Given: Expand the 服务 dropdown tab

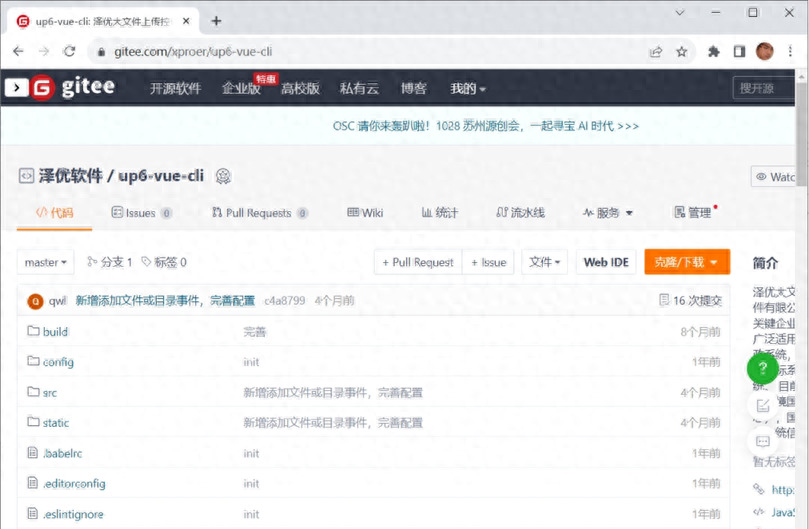Looking at the screenshot, I should point(608,213).
